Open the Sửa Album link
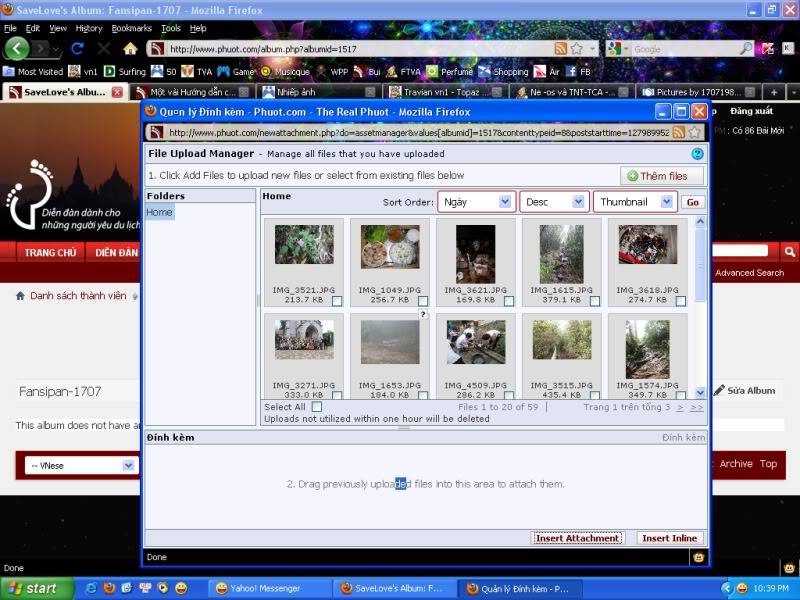This screenshot has width=800, height=600. tap(745, 391)
